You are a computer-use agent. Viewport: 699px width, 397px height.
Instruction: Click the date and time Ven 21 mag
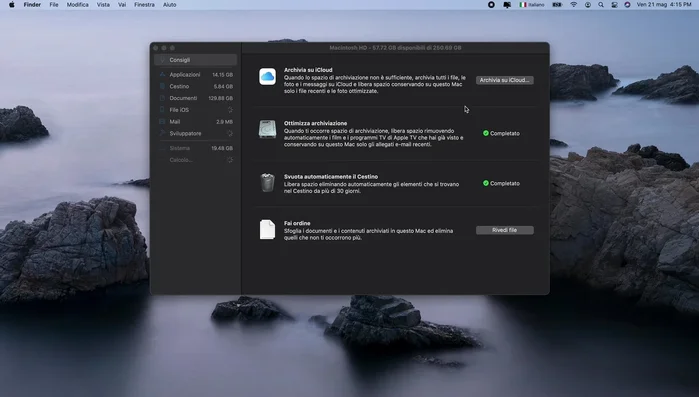(664, 4)
